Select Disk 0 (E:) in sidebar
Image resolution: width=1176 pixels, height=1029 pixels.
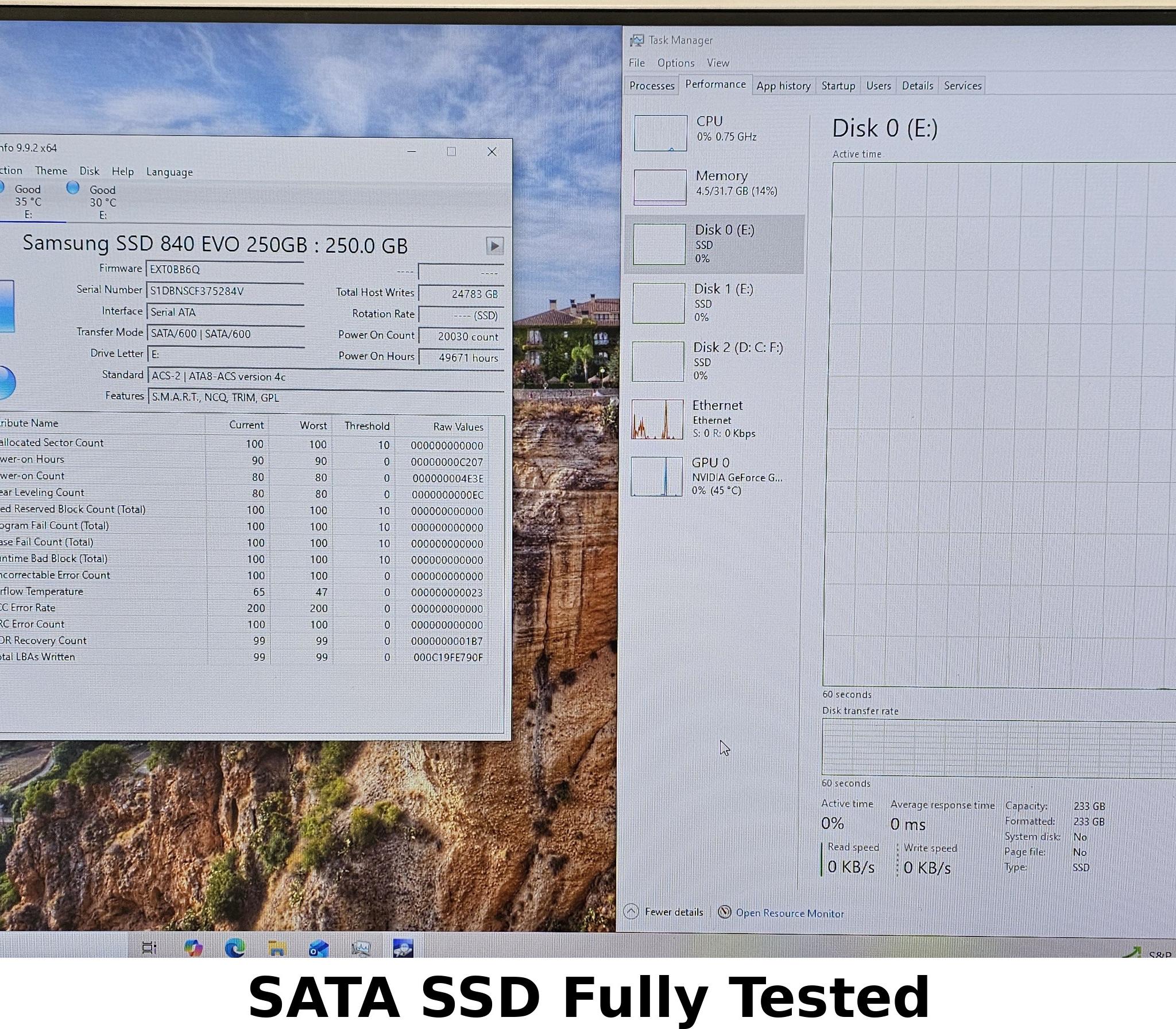click(x=715, y=244)
